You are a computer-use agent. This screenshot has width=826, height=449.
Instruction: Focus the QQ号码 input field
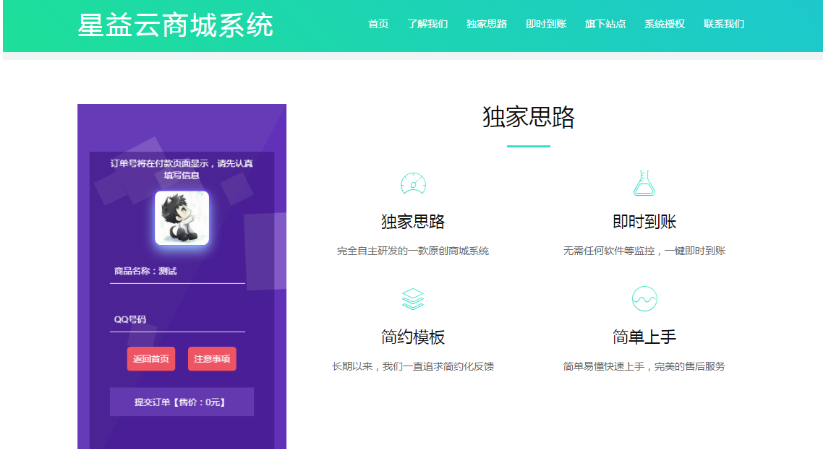(x=178, y=320)
